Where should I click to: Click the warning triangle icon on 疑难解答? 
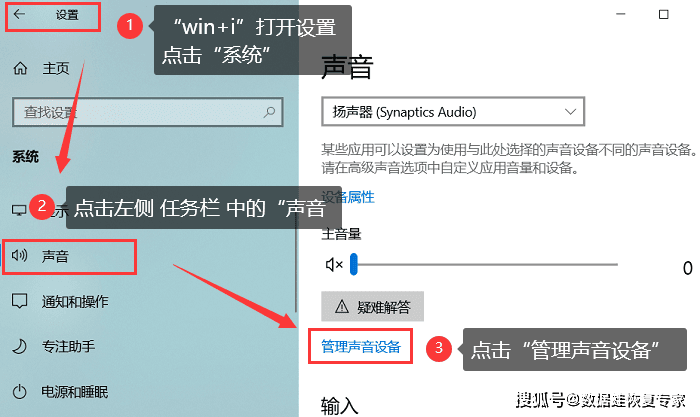[342, 307]
